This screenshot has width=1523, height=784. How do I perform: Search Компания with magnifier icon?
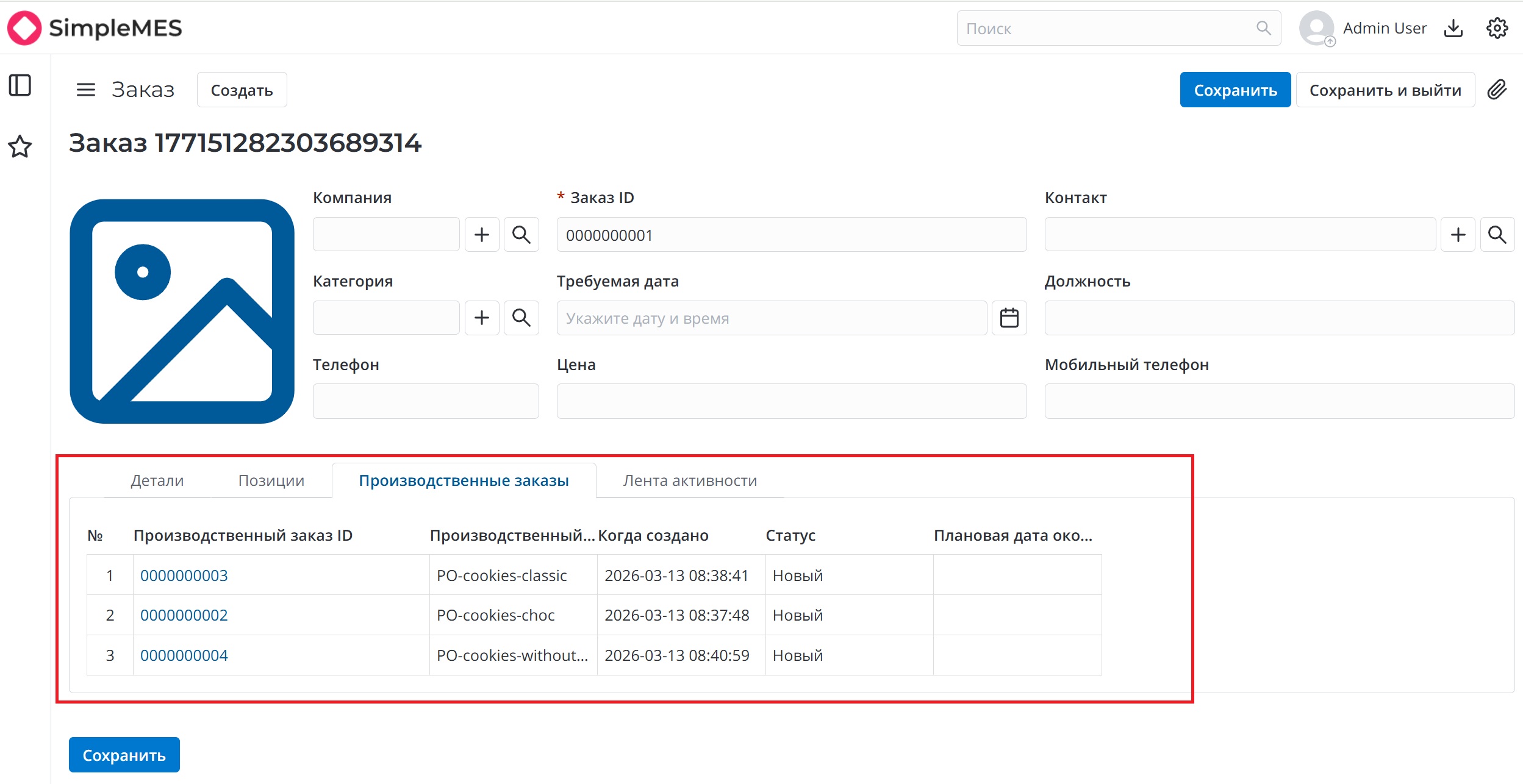(x=521, y=235)
